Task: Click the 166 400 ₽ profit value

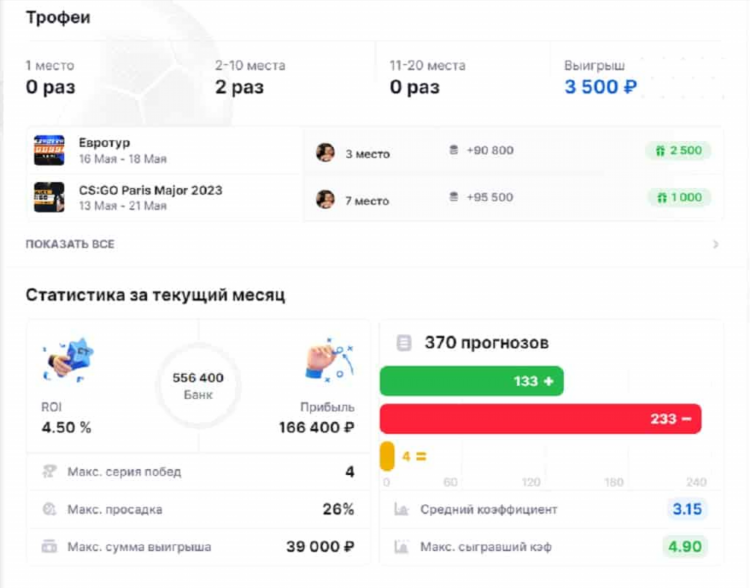Action: pyautogui.click(x=317, y=427)
